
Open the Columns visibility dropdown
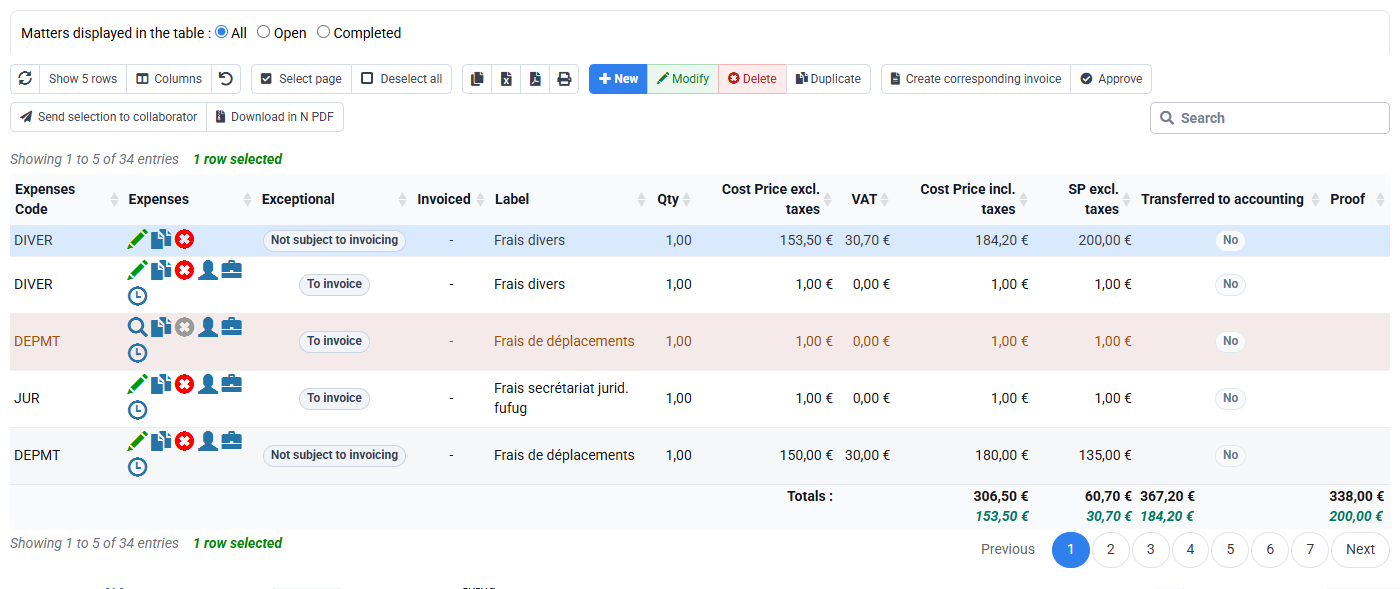(169, 79)
